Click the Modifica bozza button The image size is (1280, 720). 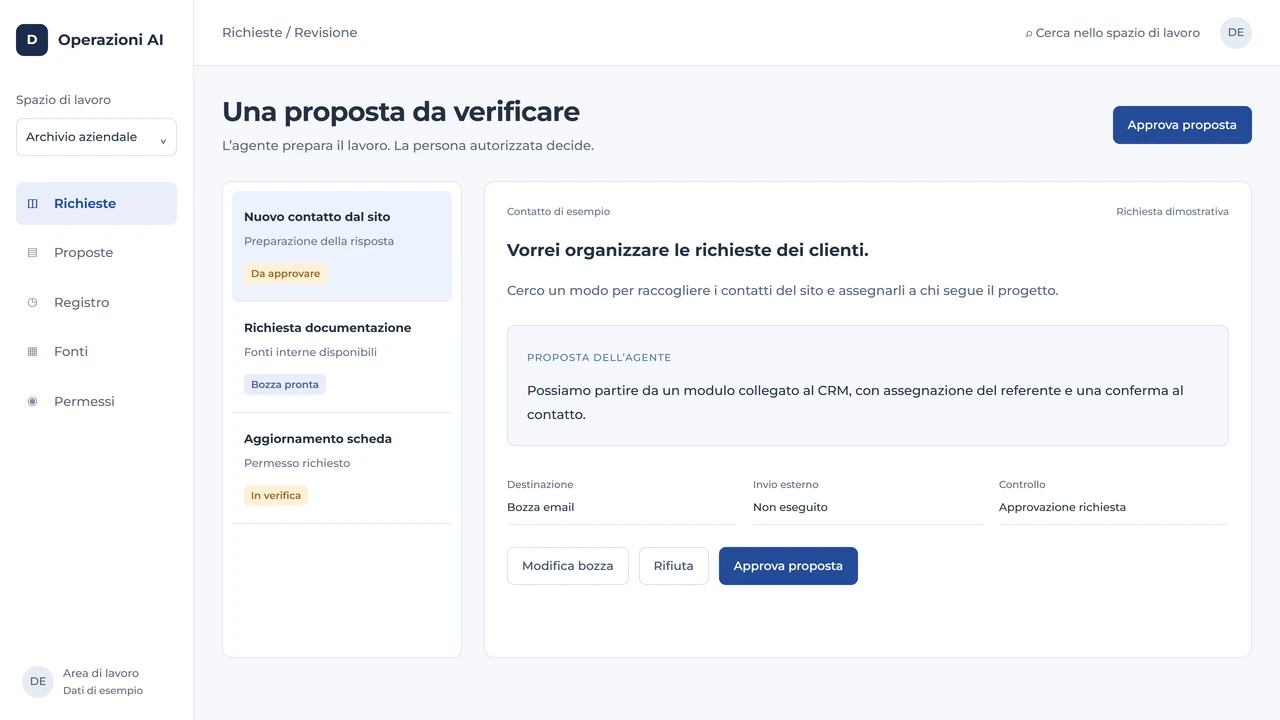[568, 566]
